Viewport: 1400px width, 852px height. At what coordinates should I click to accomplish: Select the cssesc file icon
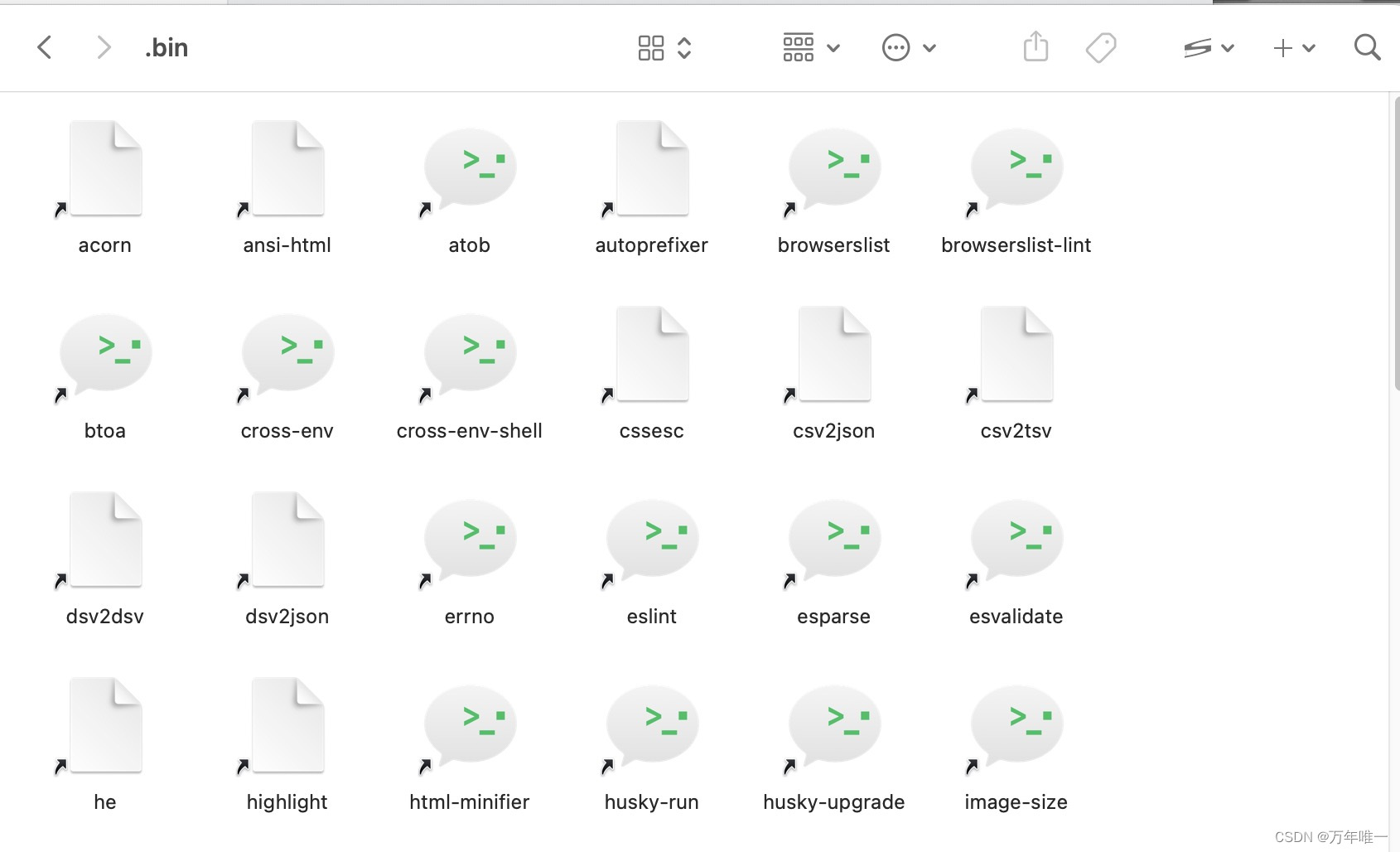(x=652, y=354)
